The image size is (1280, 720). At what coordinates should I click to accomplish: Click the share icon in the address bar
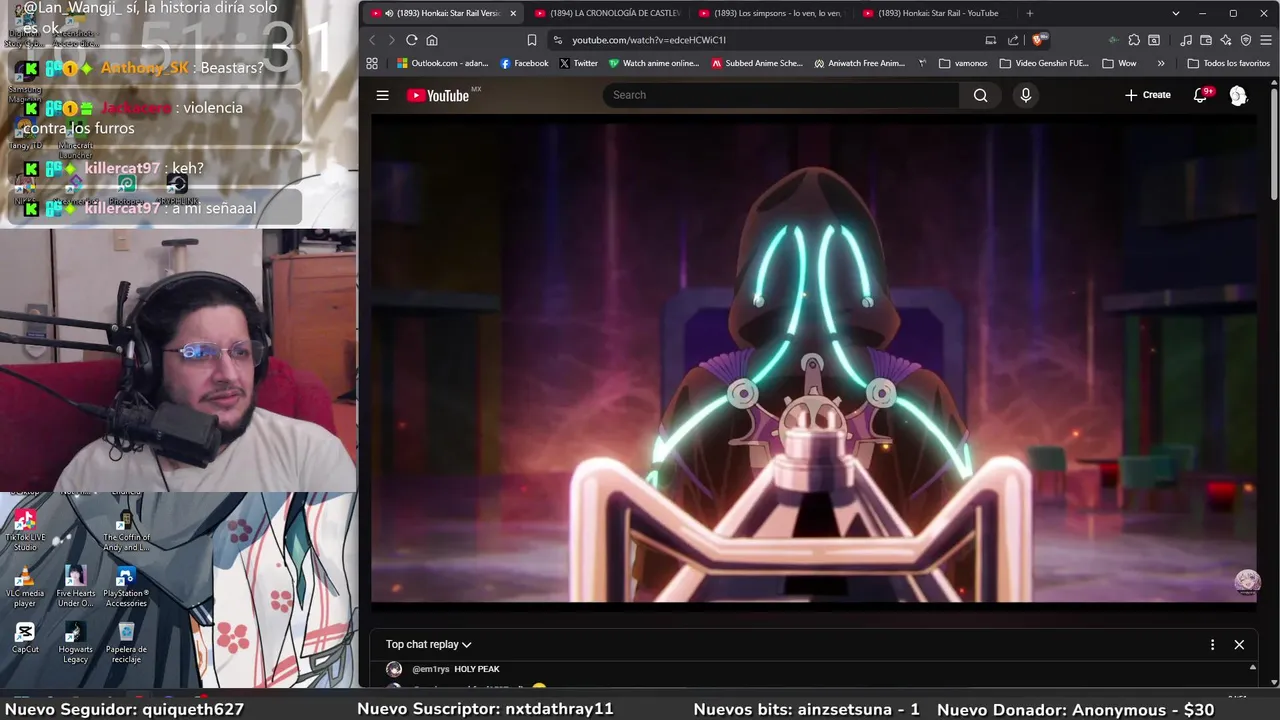(1013, 40)
